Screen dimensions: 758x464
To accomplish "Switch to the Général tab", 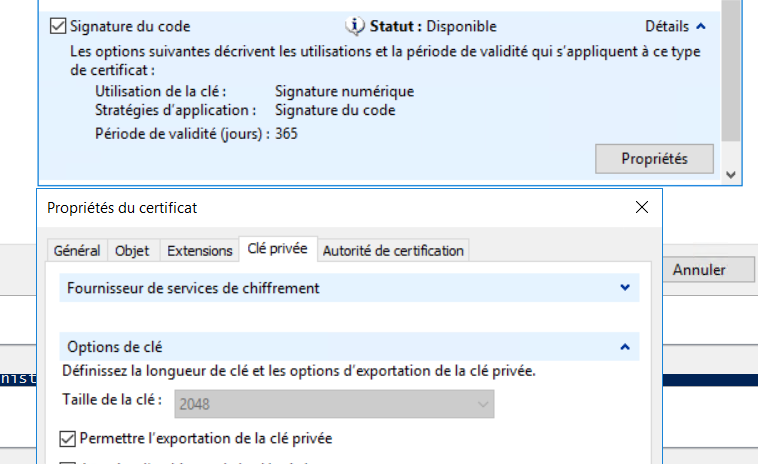I will (x=76, y=251).
